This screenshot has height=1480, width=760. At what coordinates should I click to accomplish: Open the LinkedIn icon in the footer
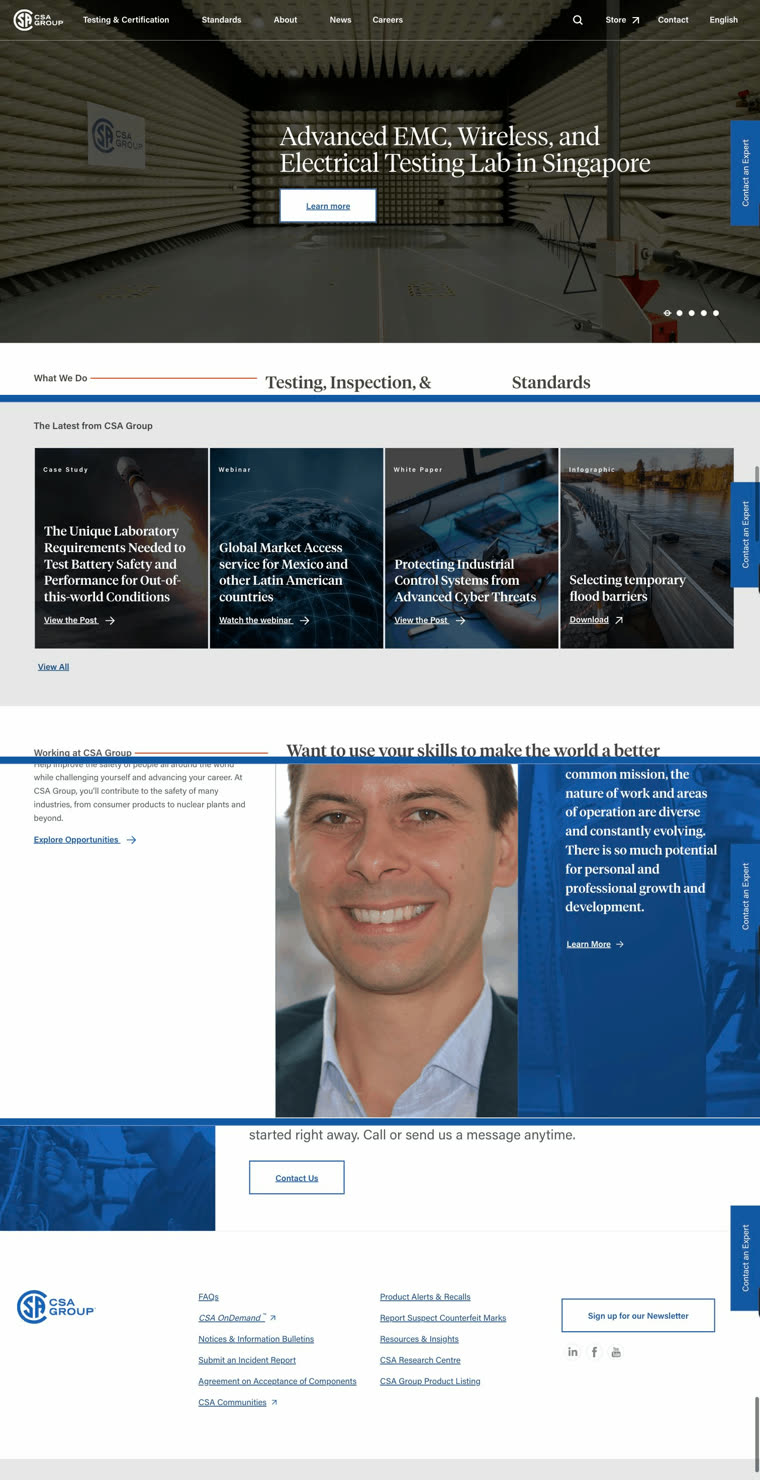tap(573, 1352)
